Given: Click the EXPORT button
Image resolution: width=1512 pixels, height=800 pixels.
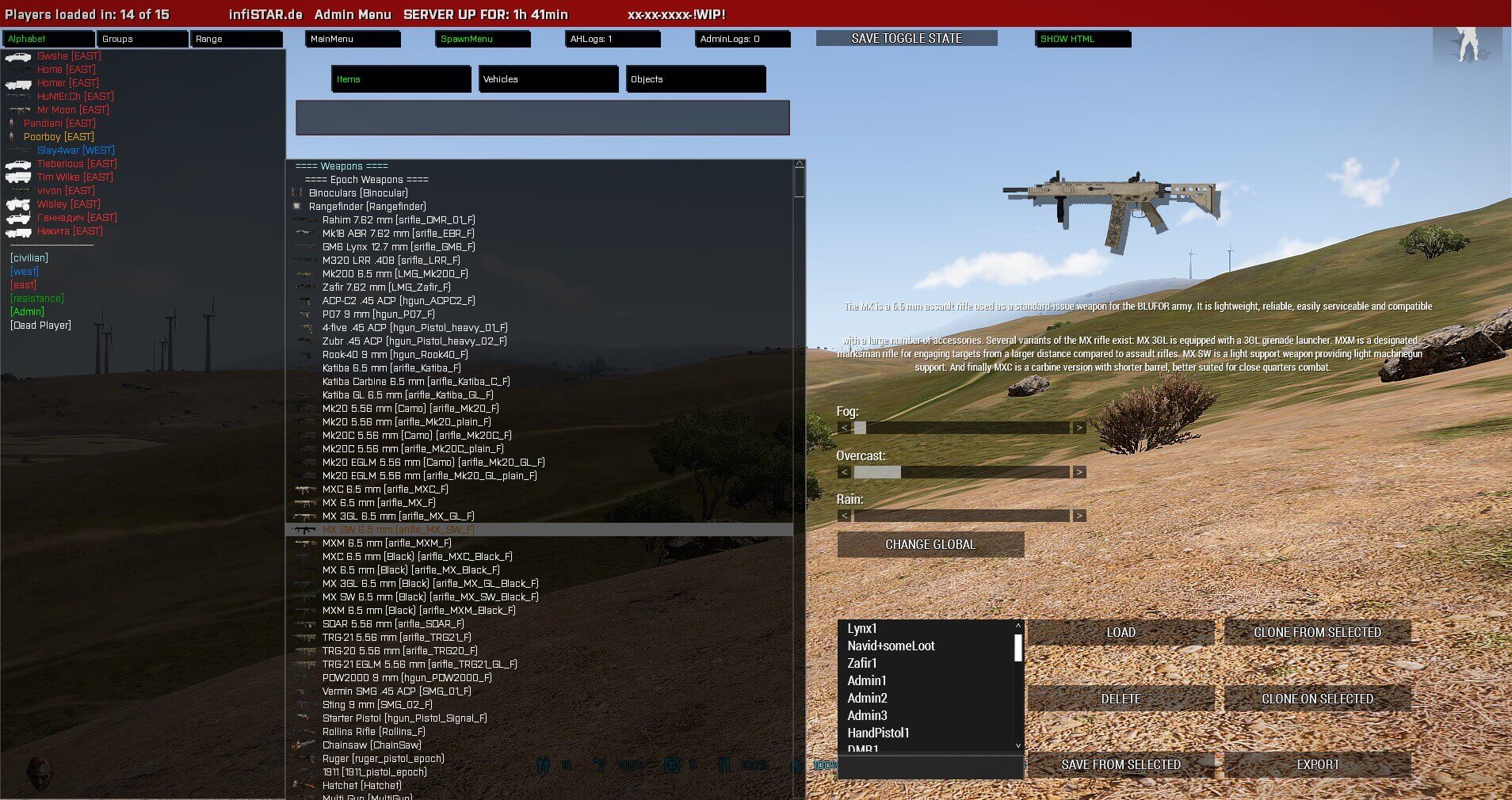Looking at the screenshot, I should click(1317, 765).
